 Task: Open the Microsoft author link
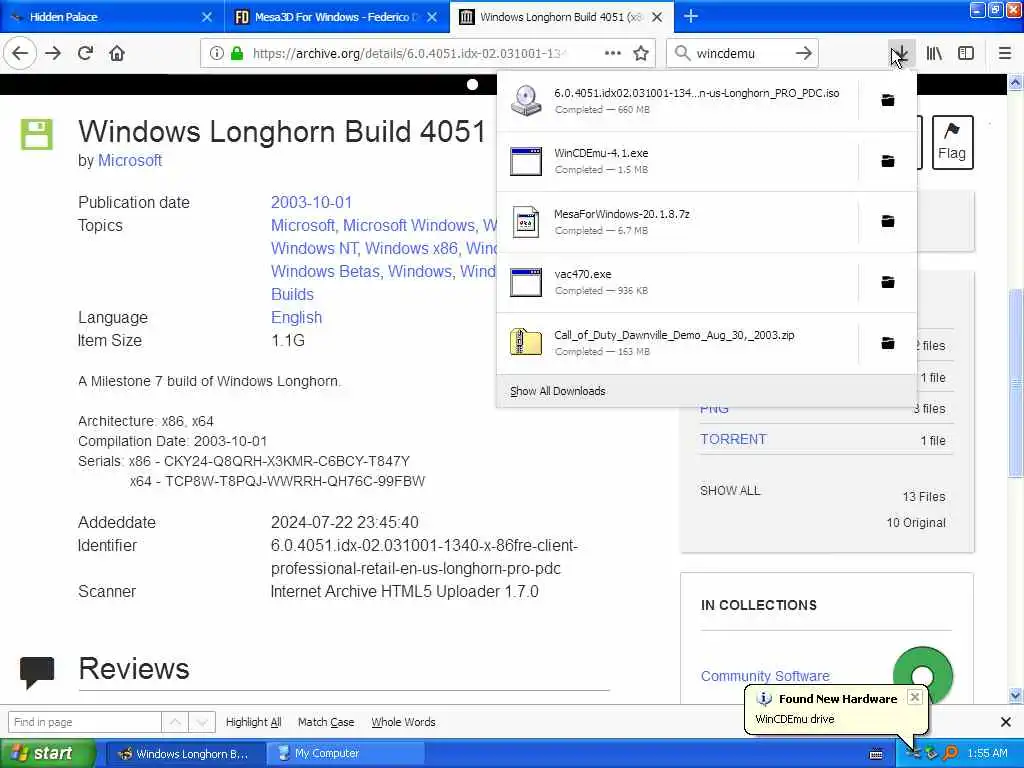tap(130, 160)
